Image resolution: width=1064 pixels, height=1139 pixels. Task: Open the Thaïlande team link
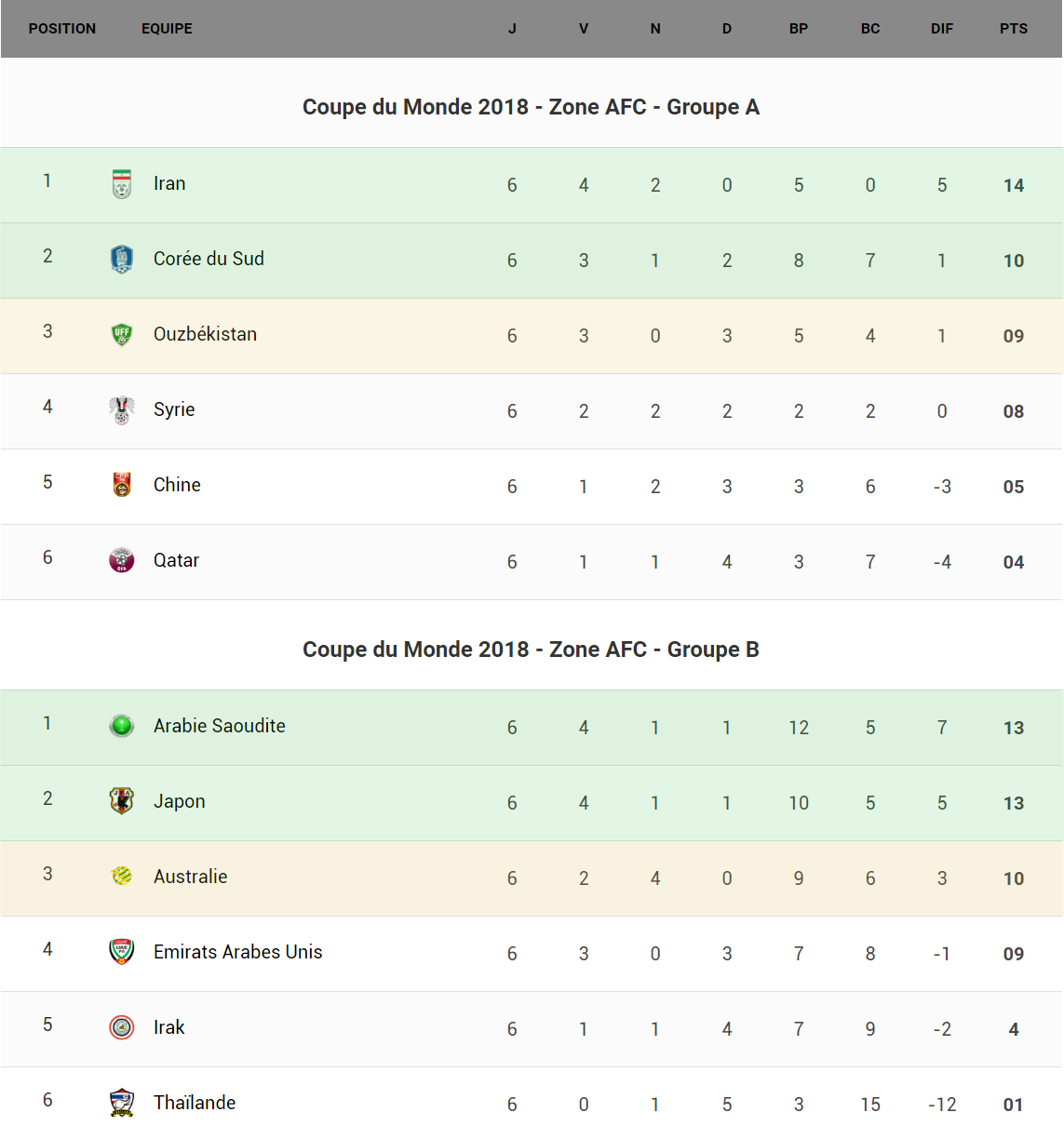[x=194, y=1103]
